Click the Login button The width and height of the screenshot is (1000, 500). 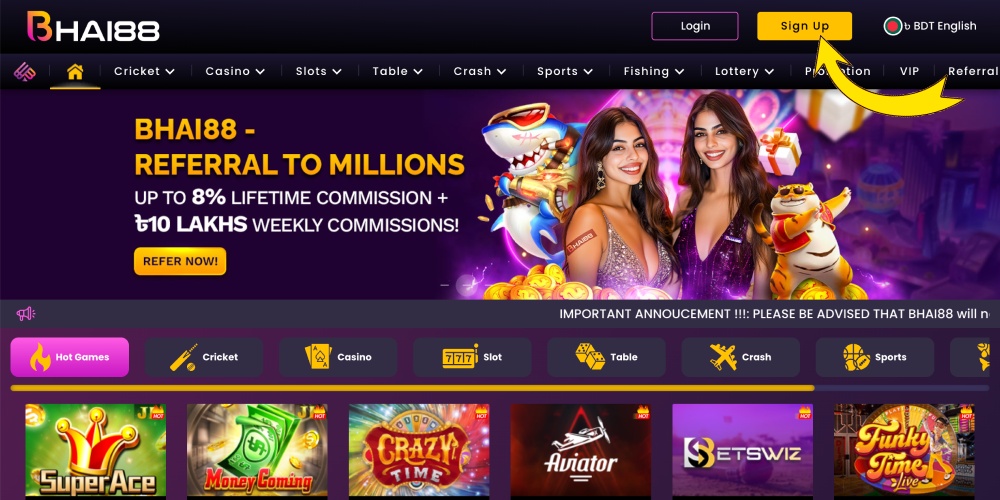click(695, 26)
